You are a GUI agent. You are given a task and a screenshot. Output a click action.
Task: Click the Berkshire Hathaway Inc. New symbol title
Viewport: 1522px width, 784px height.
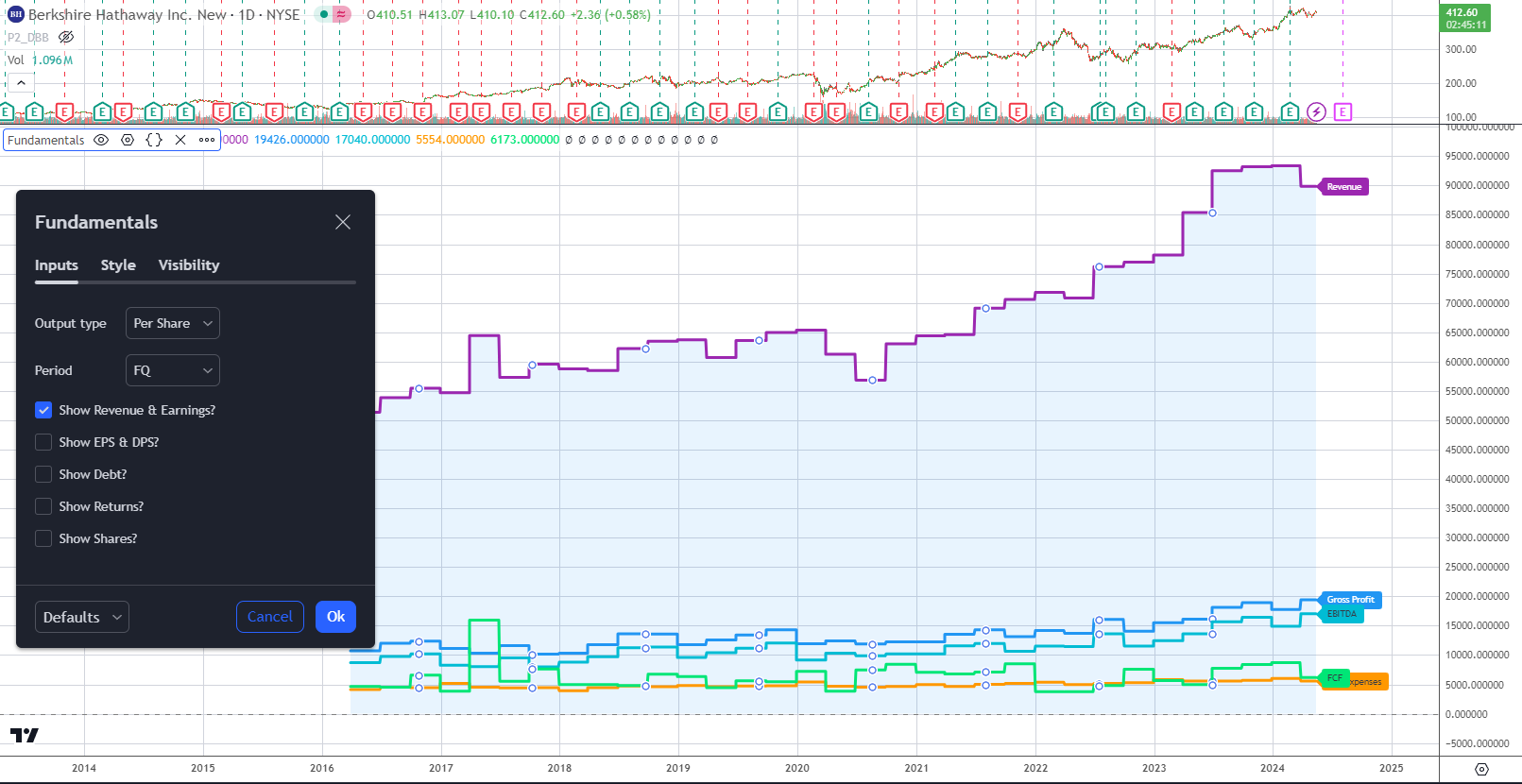pos(128,14)
